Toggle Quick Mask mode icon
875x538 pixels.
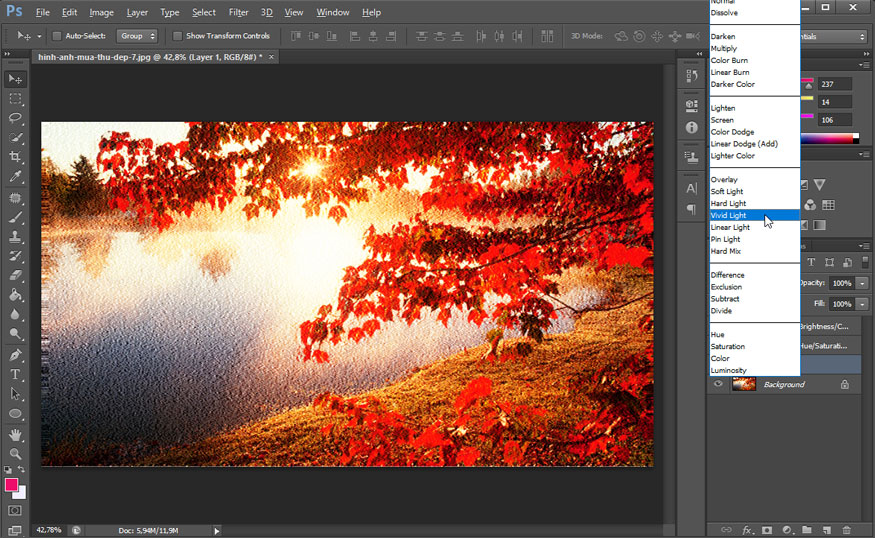pyautogui.click(x=15, y=510)
